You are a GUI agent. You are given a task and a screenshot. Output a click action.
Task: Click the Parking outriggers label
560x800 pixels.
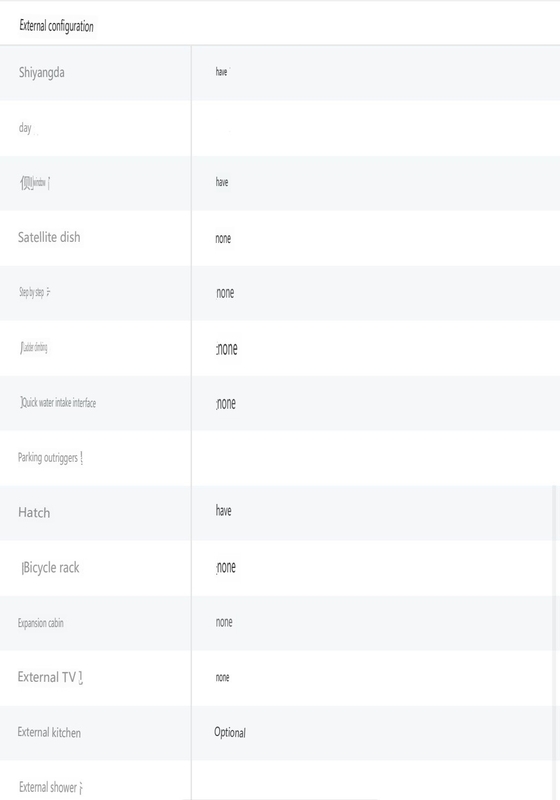[50, 458]
